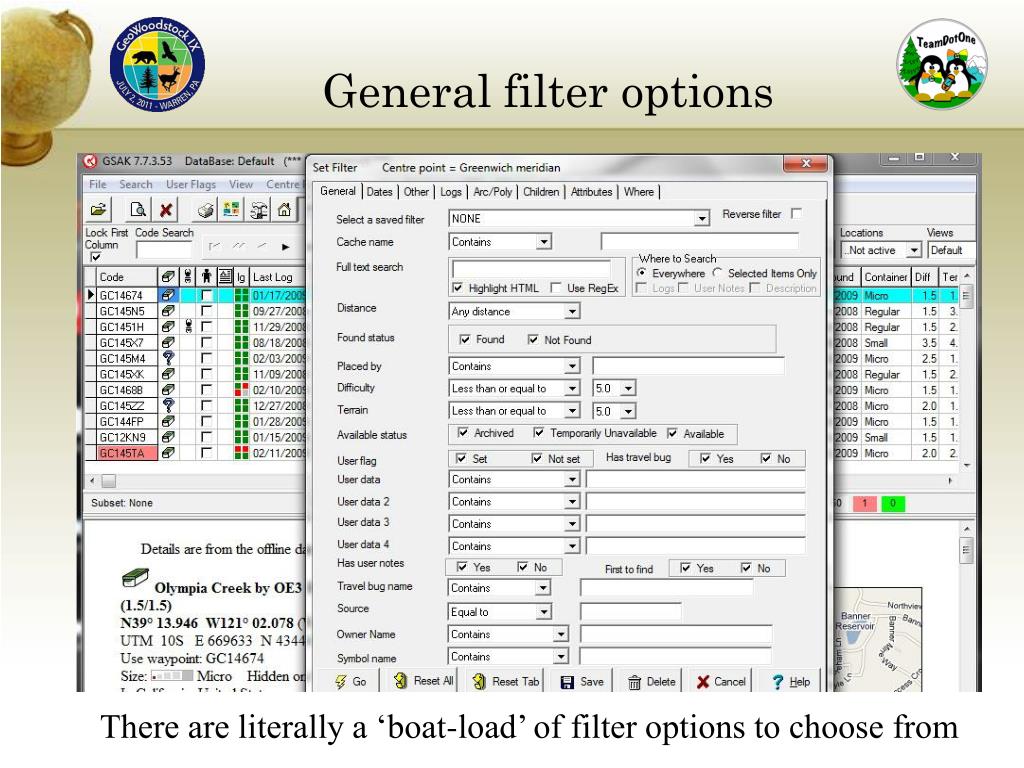This screenshot has width=1024, height=768.
Task: Click the open folder toolbar icon in GSAK
Action: (x=99, y=210)
